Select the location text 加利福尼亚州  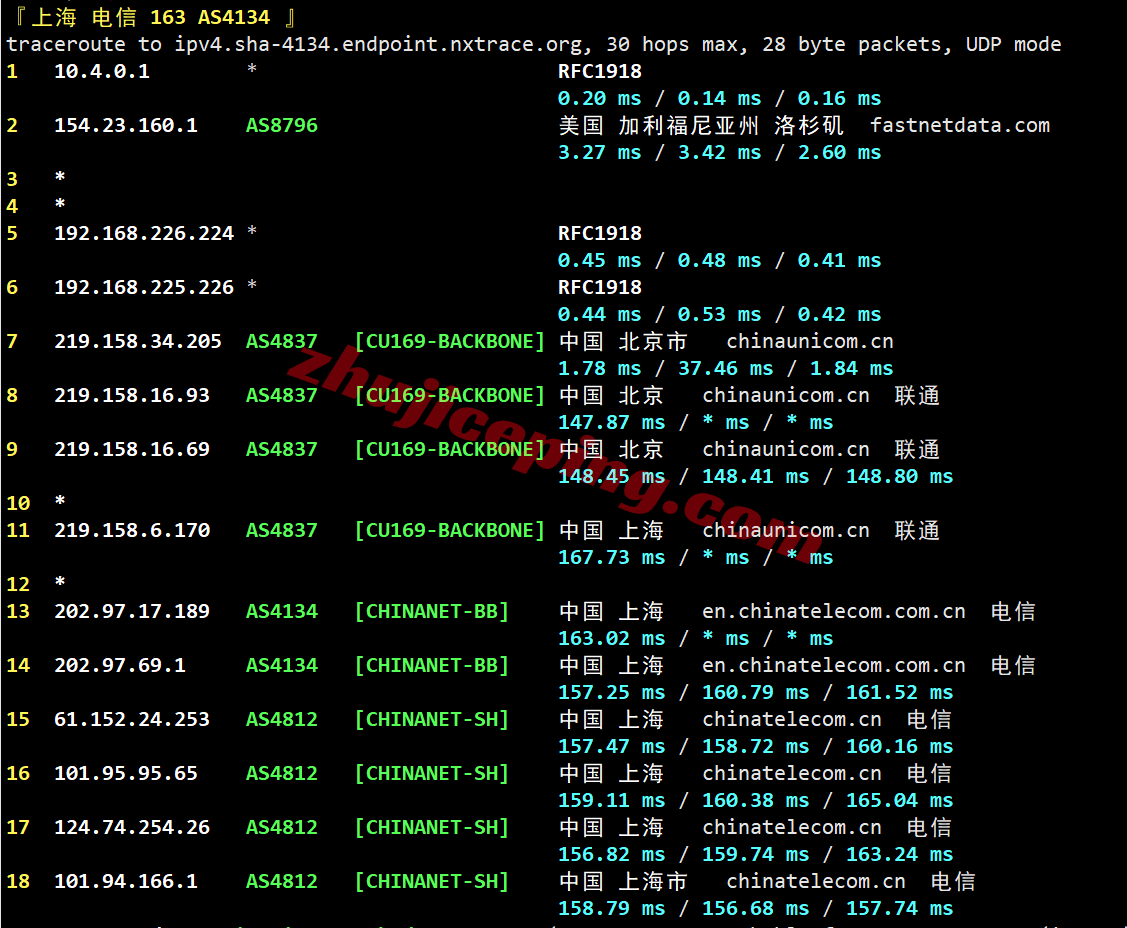point(689,125)
